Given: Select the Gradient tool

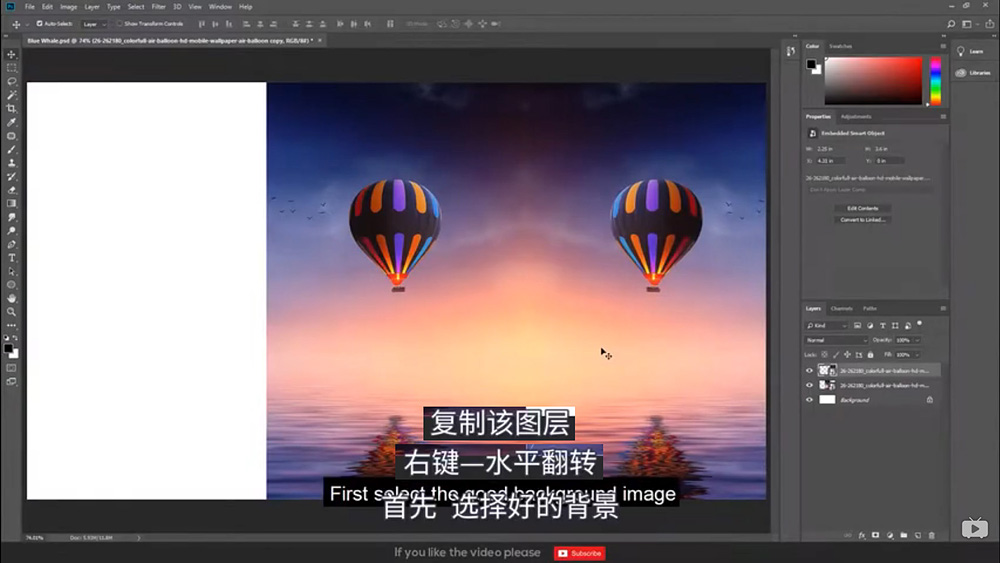Looking at the screenshot, I should coord(11,203).
